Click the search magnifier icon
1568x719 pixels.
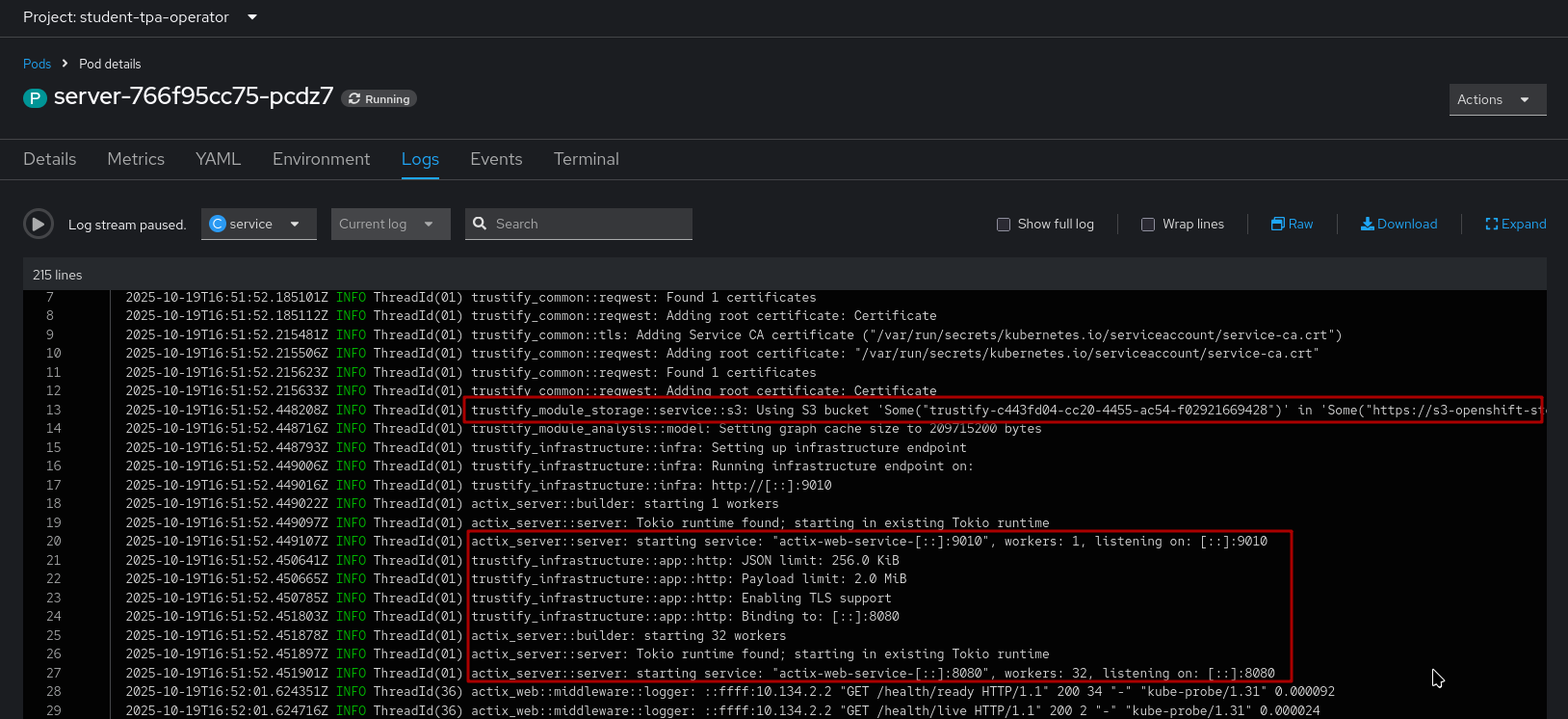pos(480,224)
